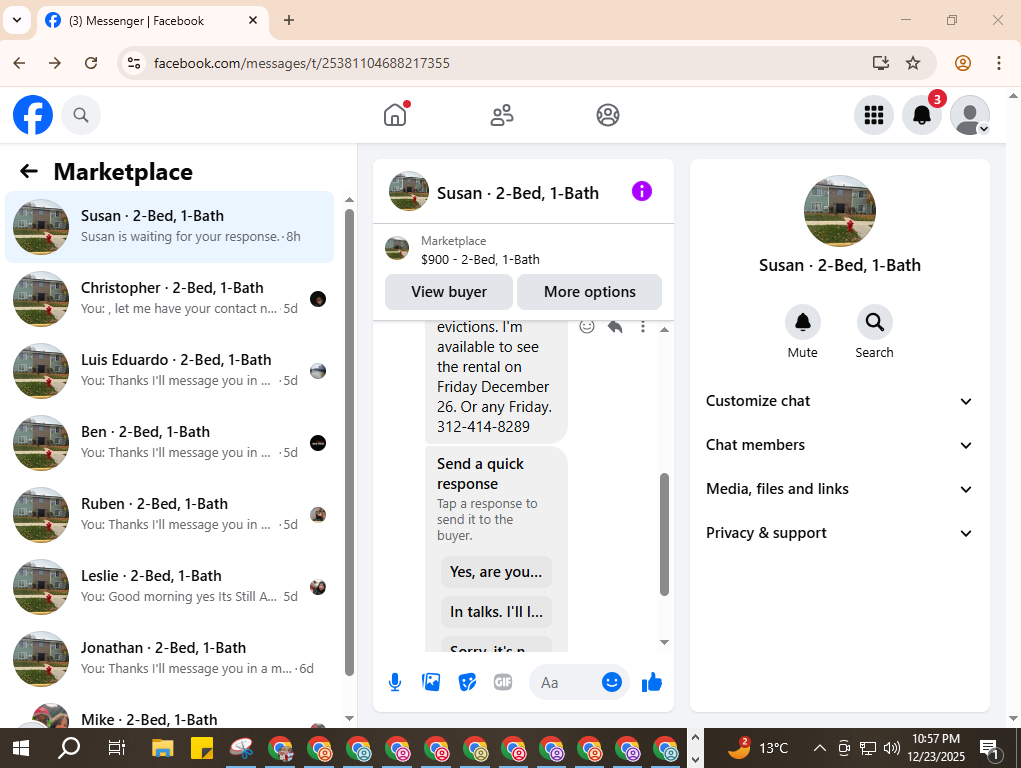Click More options button
1021x768 pixels.
point(589,292)
